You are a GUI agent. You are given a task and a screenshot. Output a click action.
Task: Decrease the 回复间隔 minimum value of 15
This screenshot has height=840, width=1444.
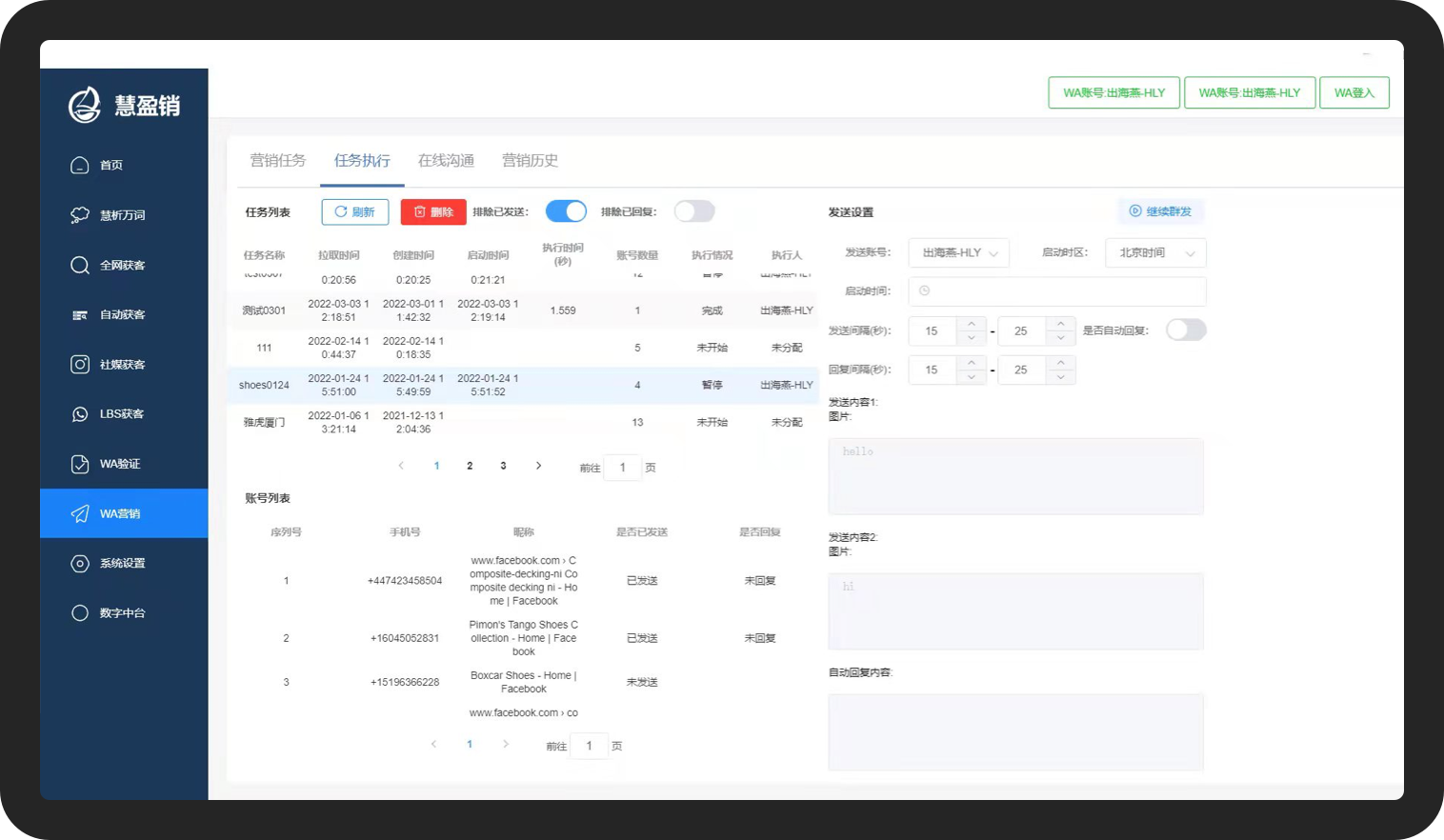click(x=971, y=377)
